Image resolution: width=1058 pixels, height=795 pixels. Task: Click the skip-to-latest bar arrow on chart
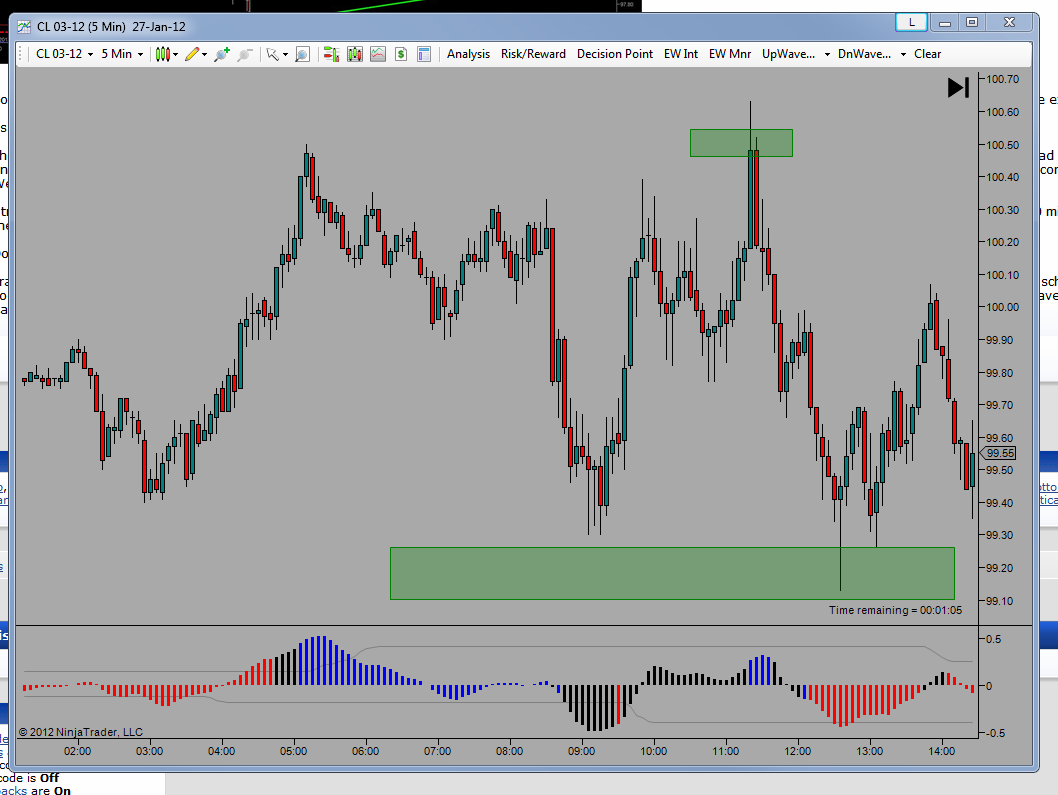958,88
